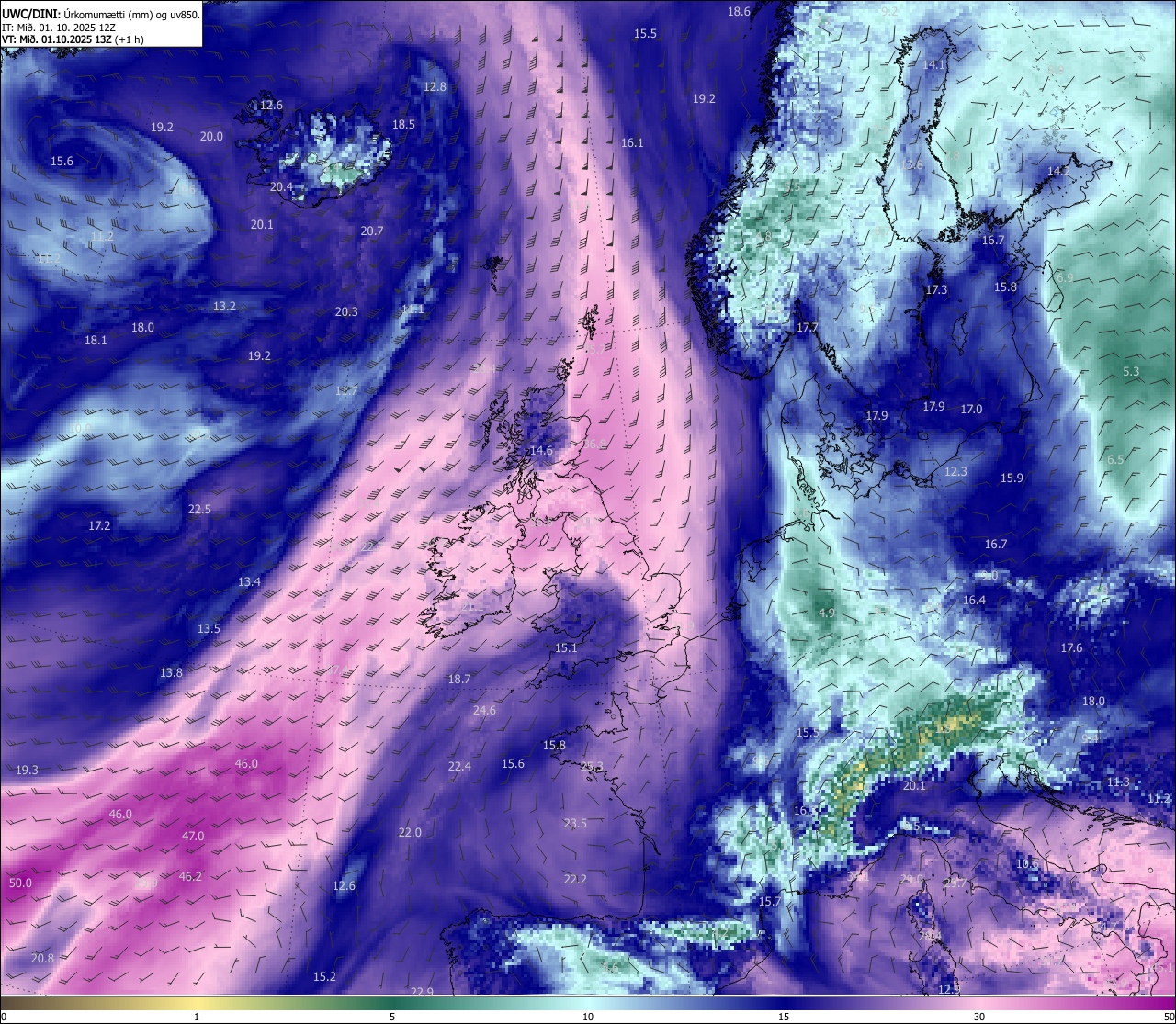The height and width of the screenshot is (1024, 1176).
Task: Select the 4.9 value over Germany
Action: point(826,613)
